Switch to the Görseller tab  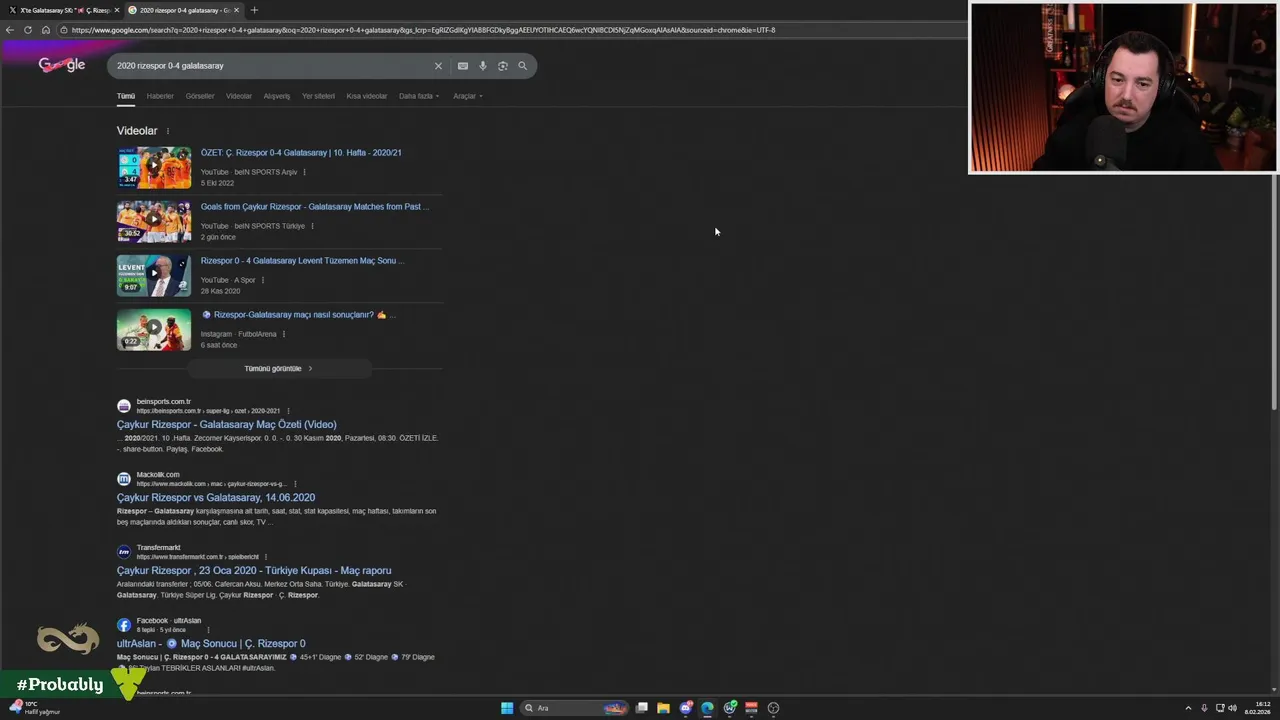pos(200,96)
